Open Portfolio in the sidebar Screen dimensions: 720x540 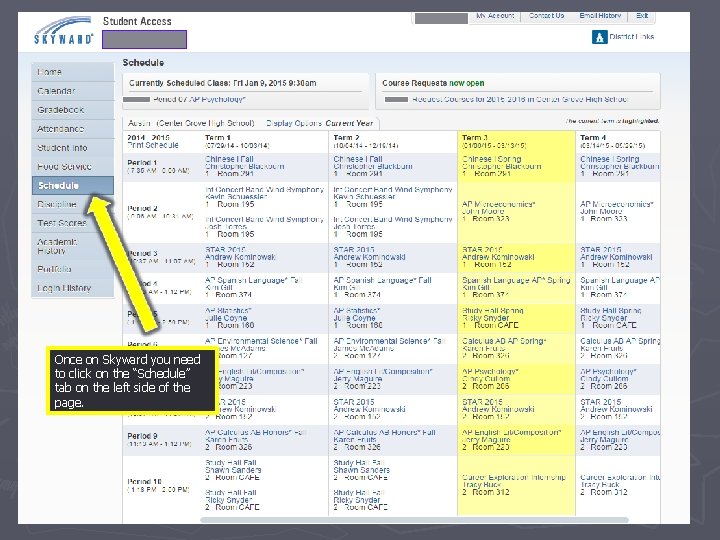click(x=73, y=269)
